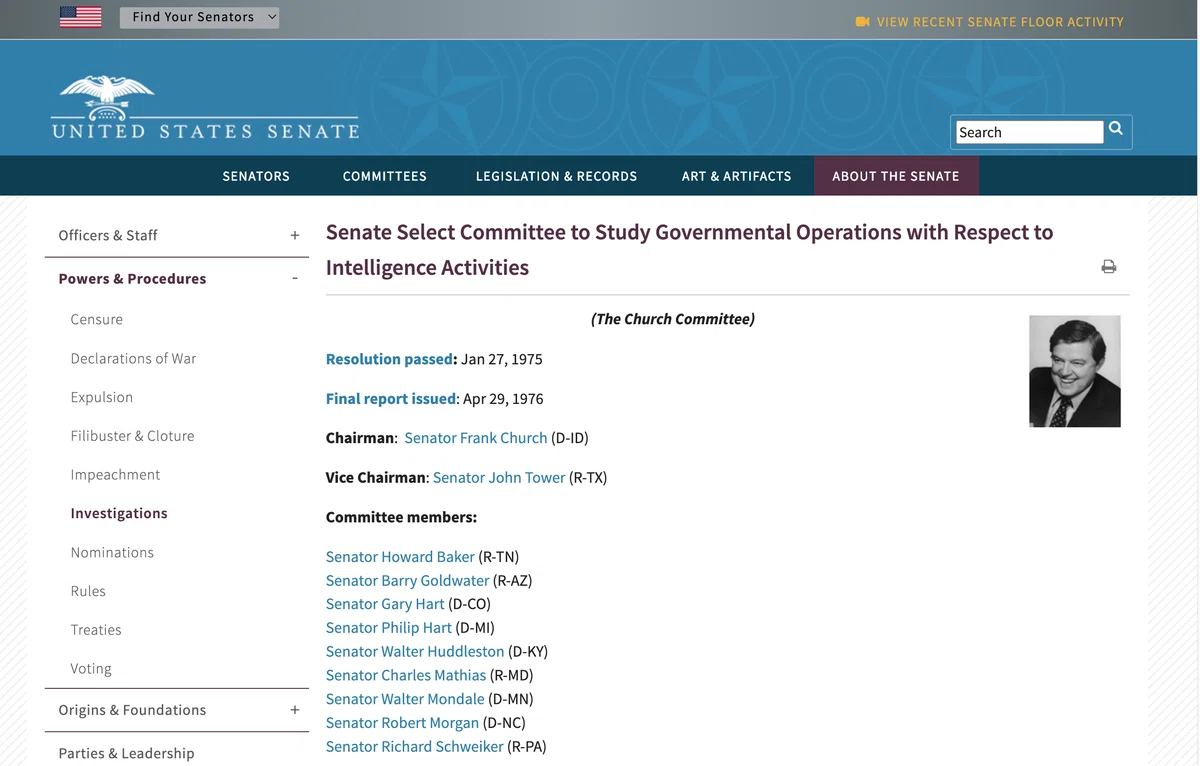Click into the Search input field
Screen dimensions: 1200x766
click(1029, 132)
